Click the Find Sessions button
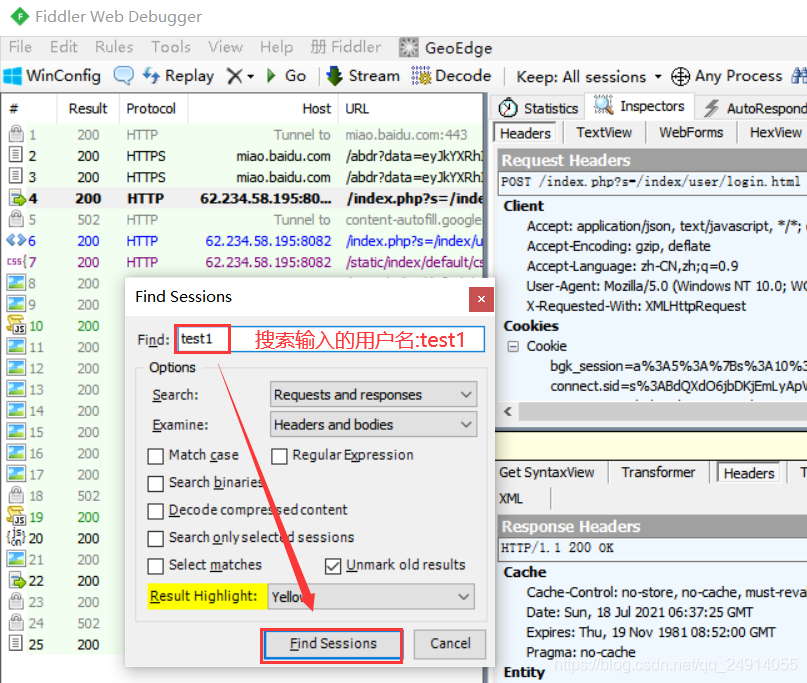807x683 pixels. [331, 644]
